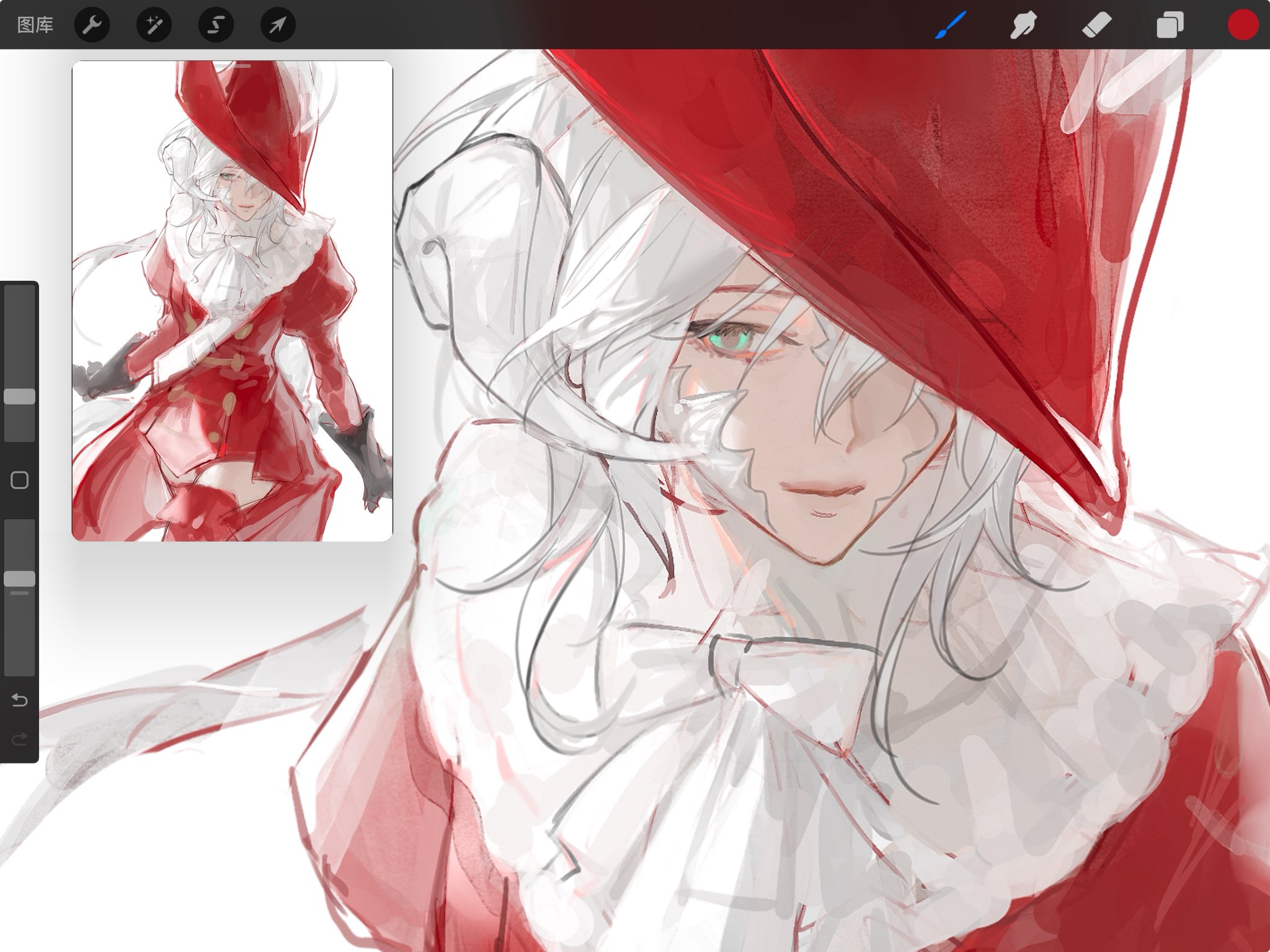Click the brush size slider handle
The height and width of the screenshot is (952, 1270).
coord(20,397)
